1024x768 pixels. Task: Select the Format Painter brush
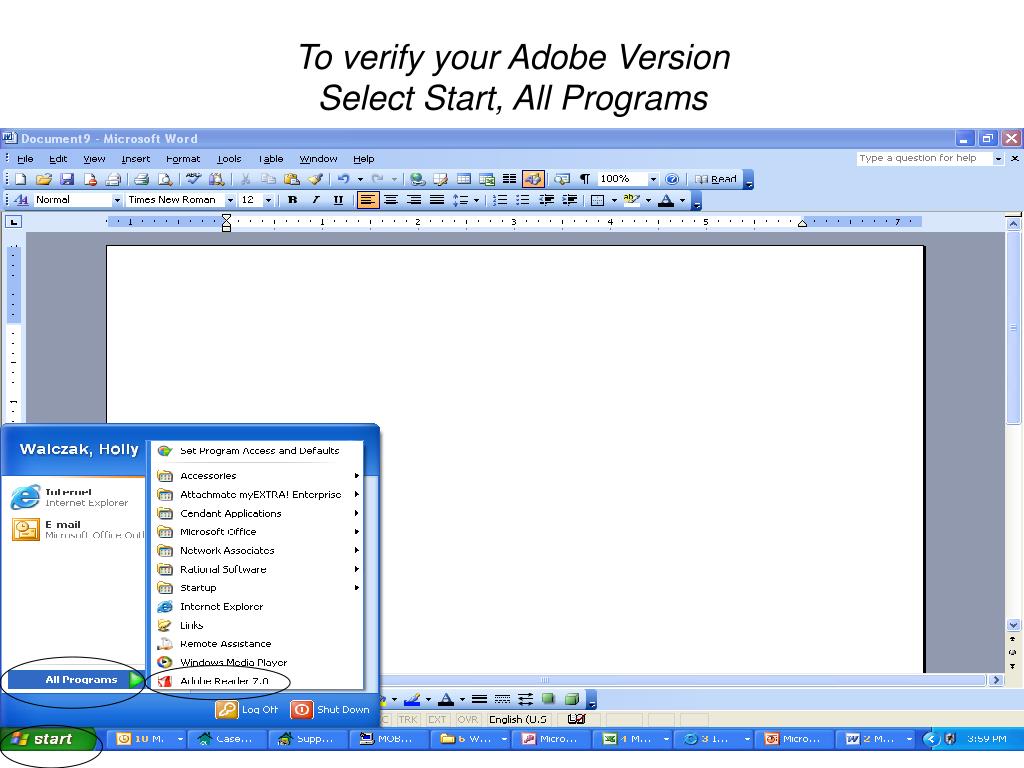pos(315,179)
